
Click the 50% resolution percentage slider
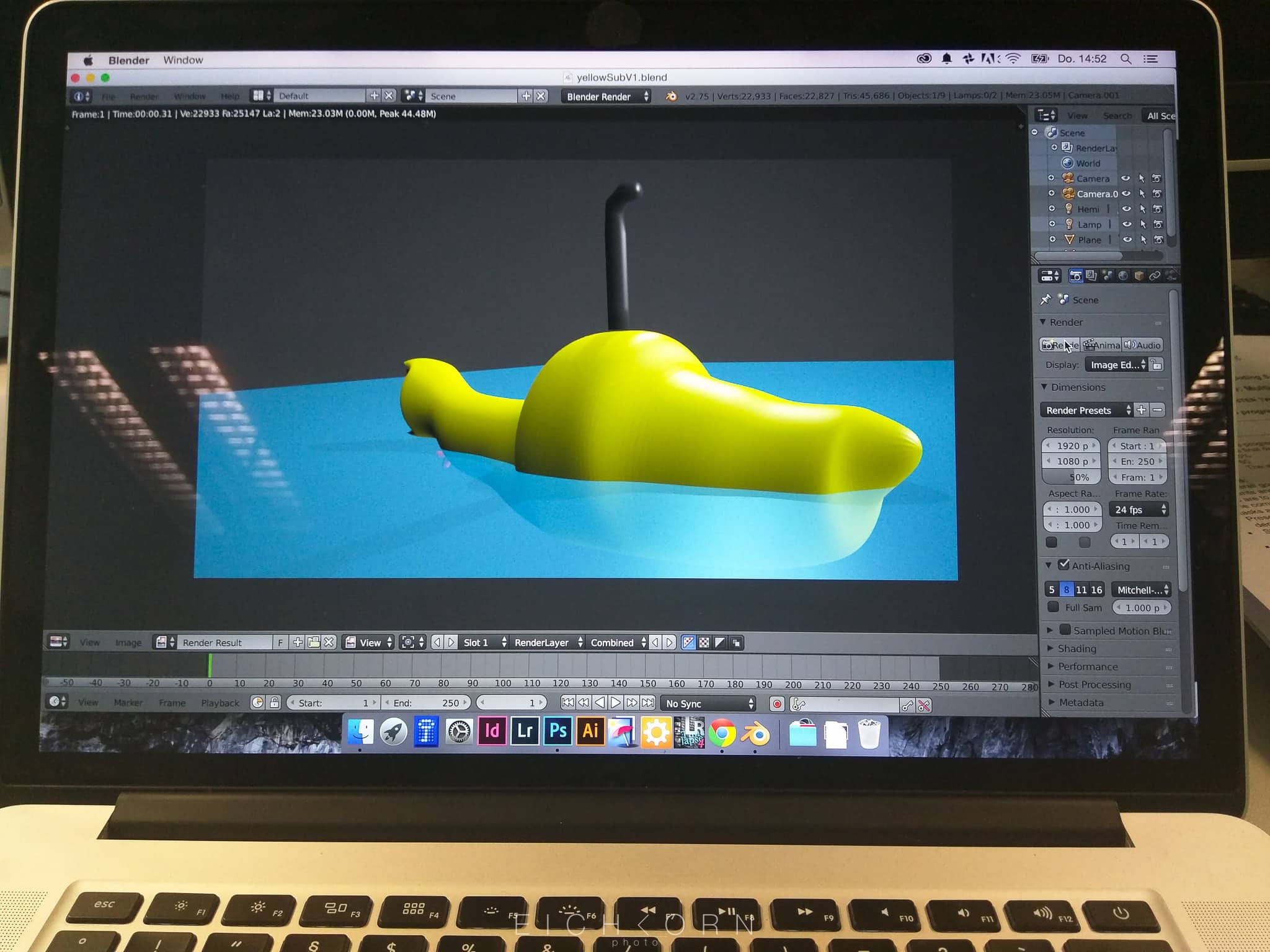(x=1072, y=477)
